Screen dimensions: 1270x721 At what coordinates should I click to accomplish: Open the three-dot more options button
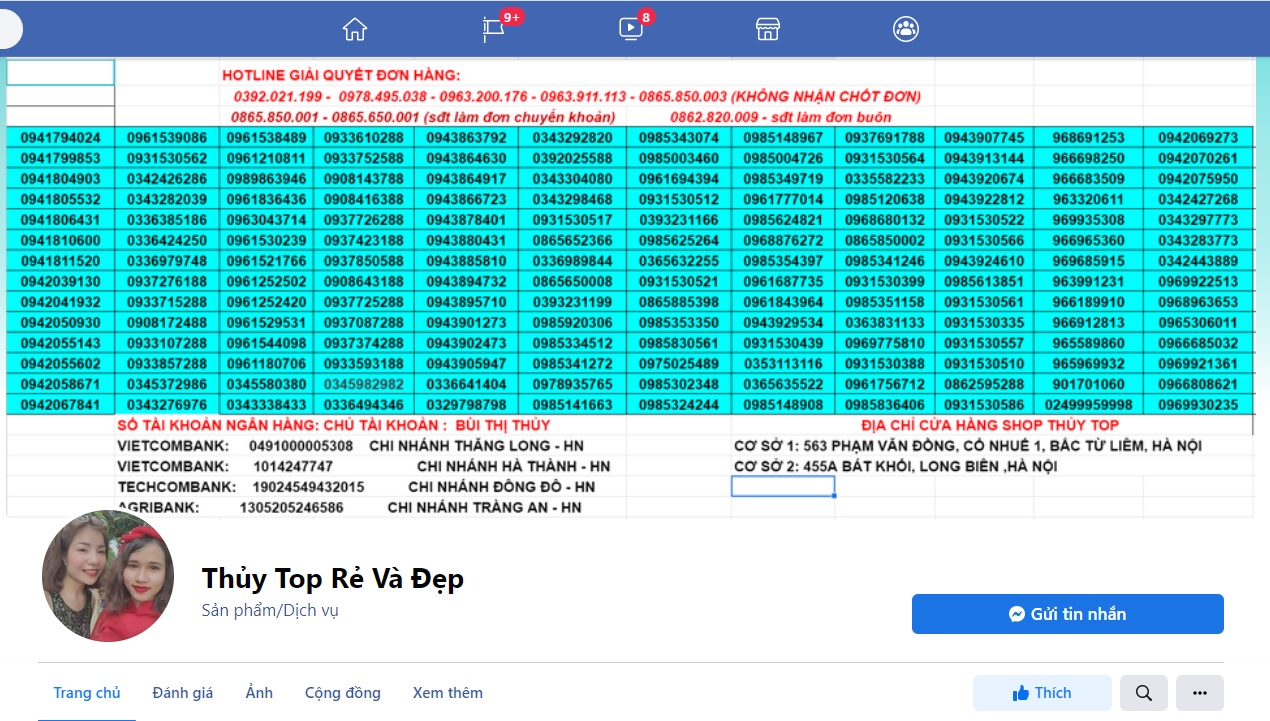pos(1200,693)
